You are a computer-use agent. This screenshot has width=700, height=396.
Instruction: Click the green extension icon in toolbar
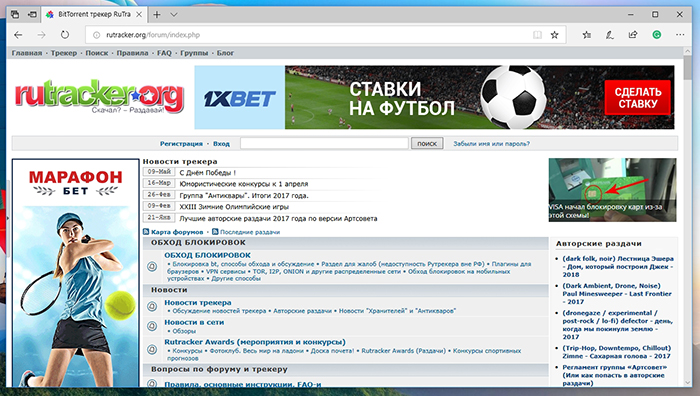tap(657, 35)
